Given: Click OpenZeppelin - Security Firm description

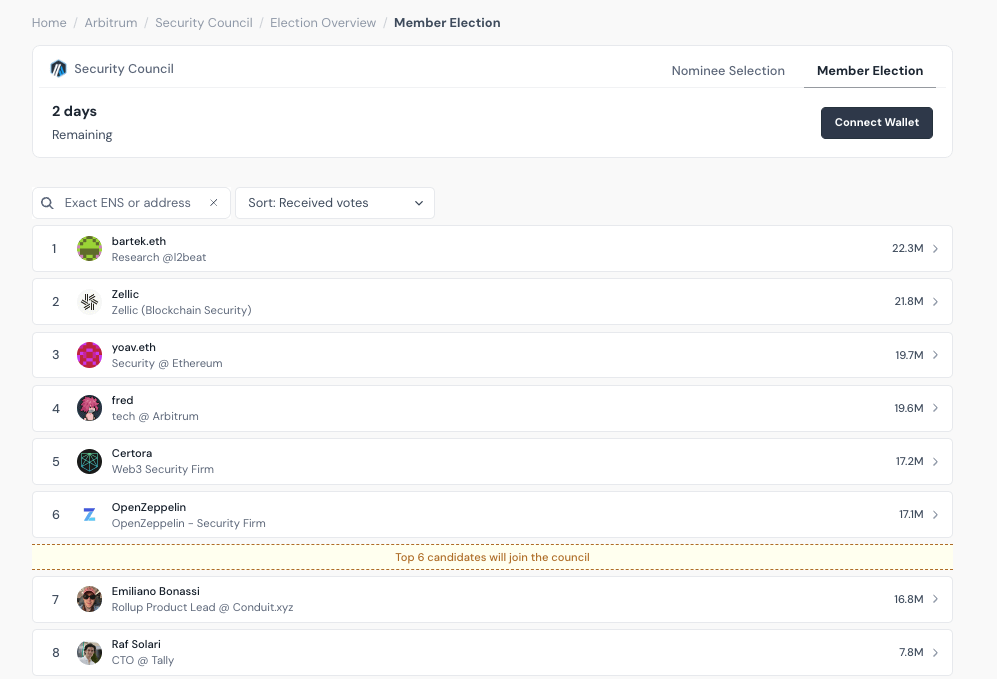Looking at the screenshot, I should pyautogui.click(x=188, y=523).
